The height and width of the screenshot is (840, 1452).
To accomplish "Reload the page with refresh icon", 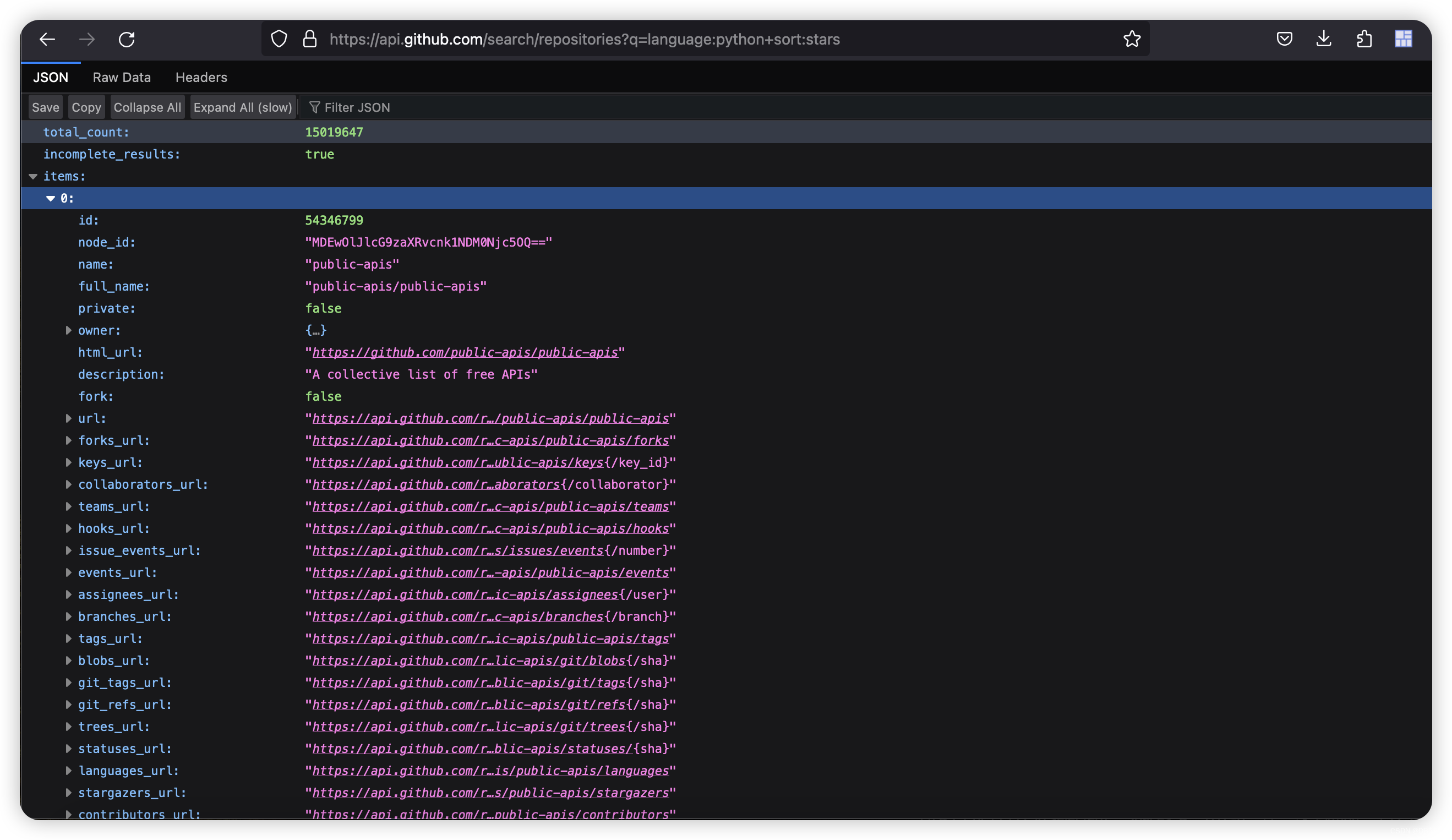I will click(127, 39).
